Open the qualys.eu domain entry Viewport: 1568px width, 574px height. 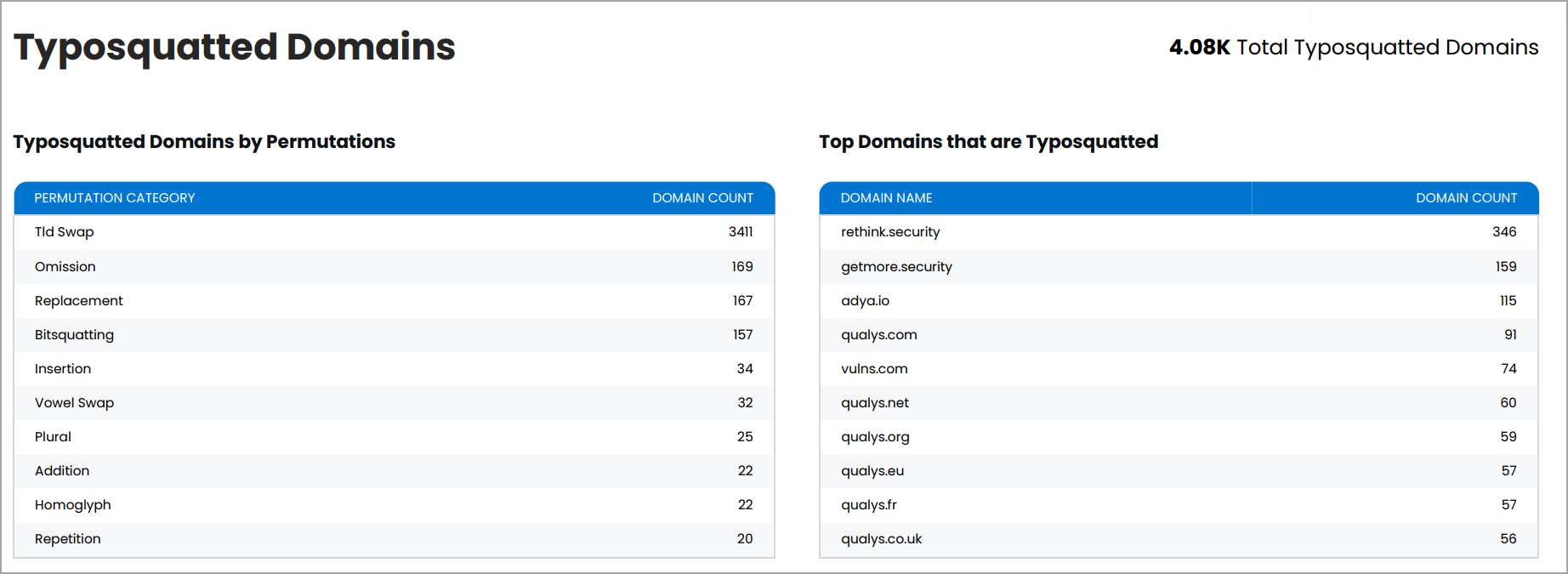[x=872, y=471]
